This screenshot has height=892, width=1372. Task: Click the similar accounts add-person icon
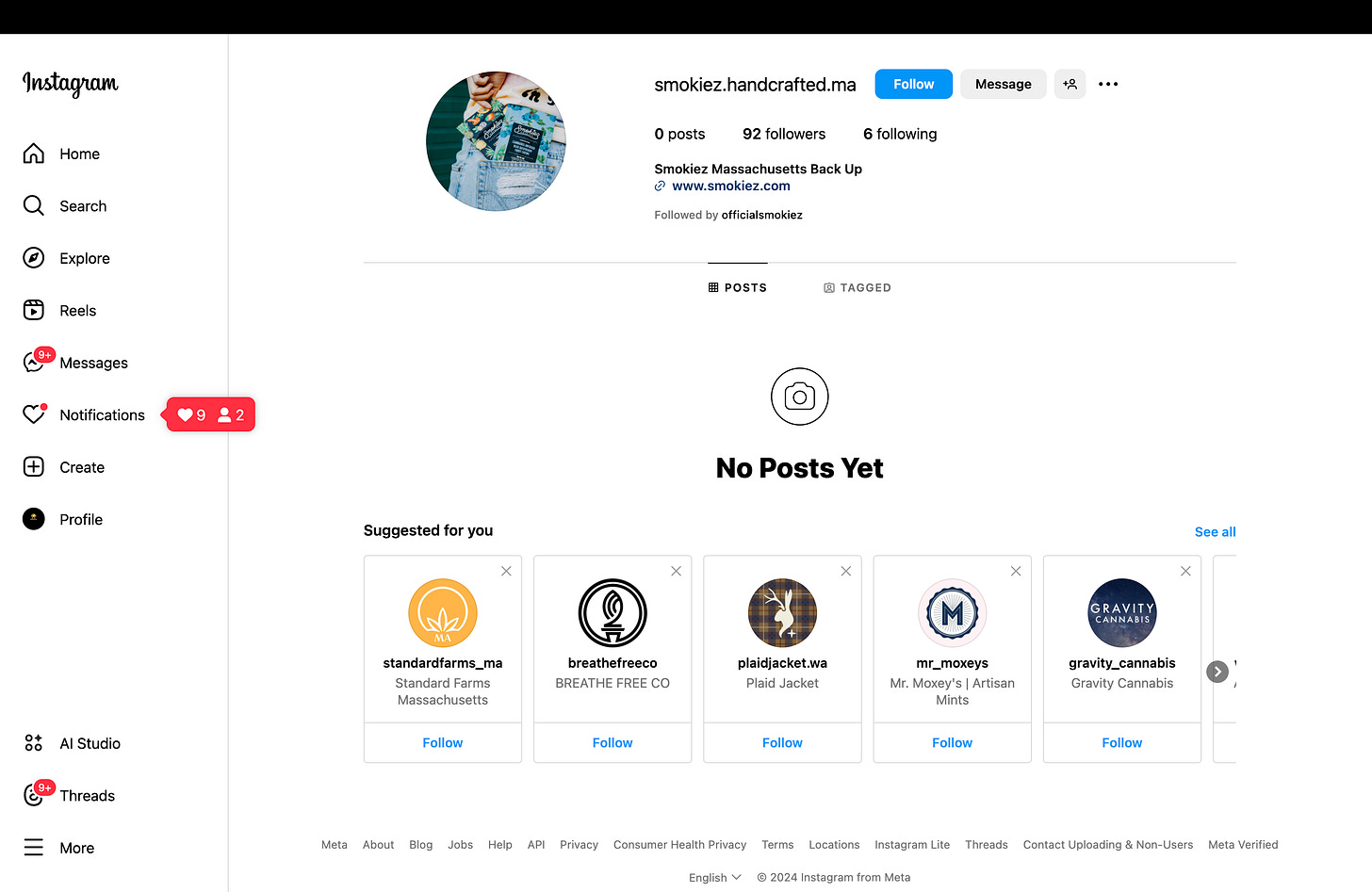pyautogui.click(x=1070, y=84)
